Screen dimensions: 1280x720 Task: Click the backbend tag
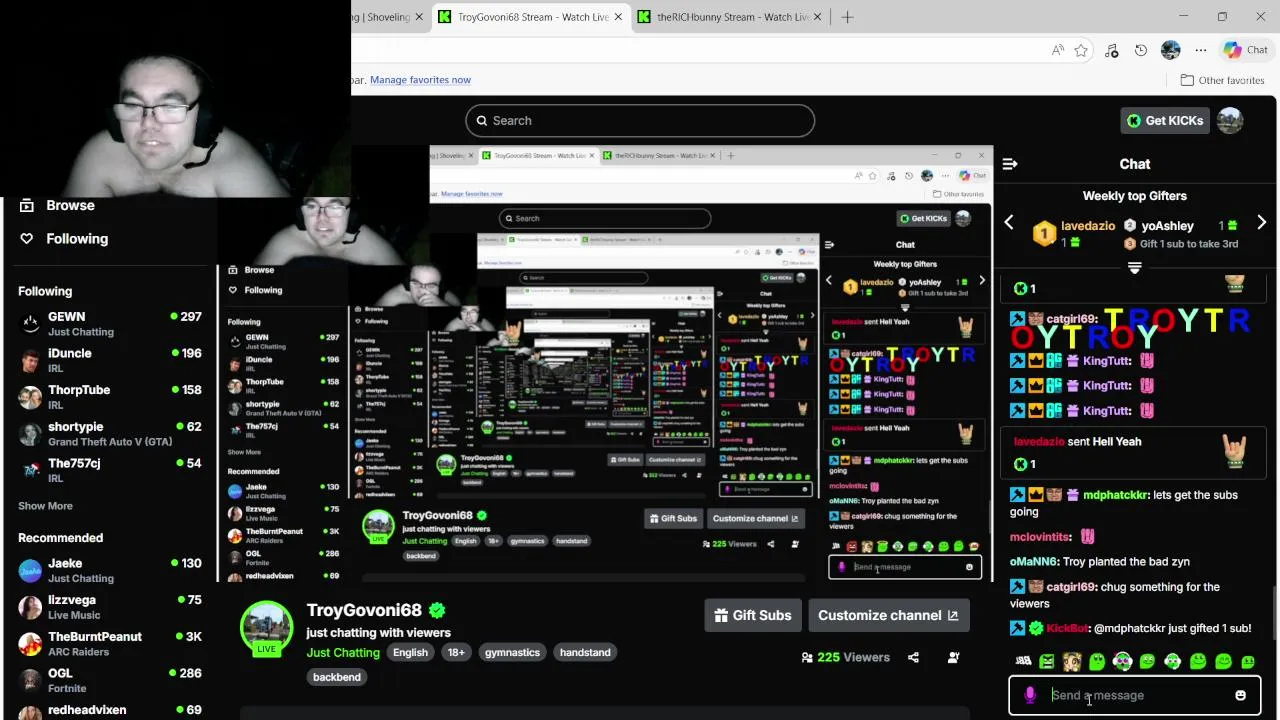point(337,677)
